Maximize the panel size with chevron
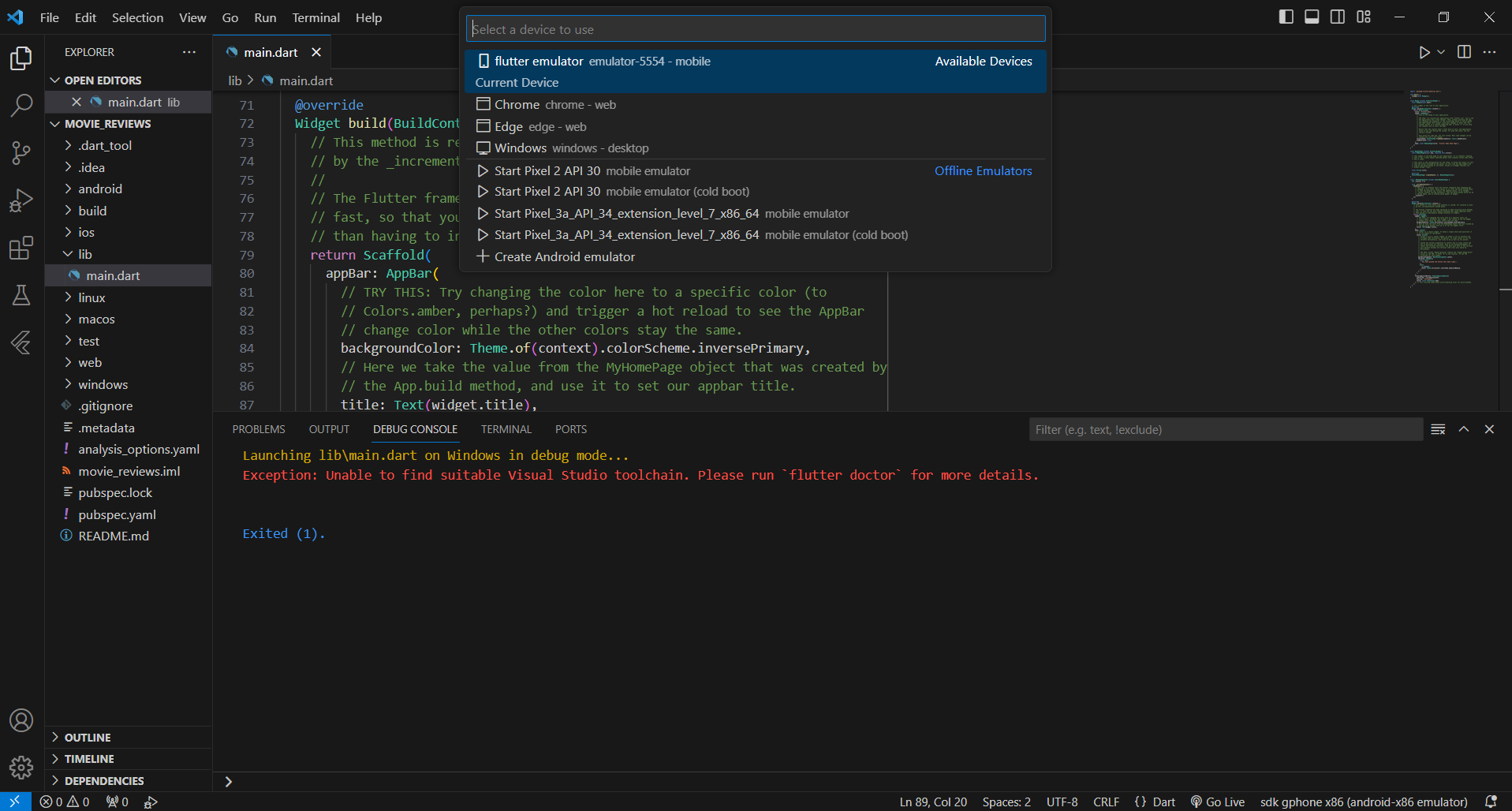The width and height of the screenshot is (1512, 811). point(1464,429)
